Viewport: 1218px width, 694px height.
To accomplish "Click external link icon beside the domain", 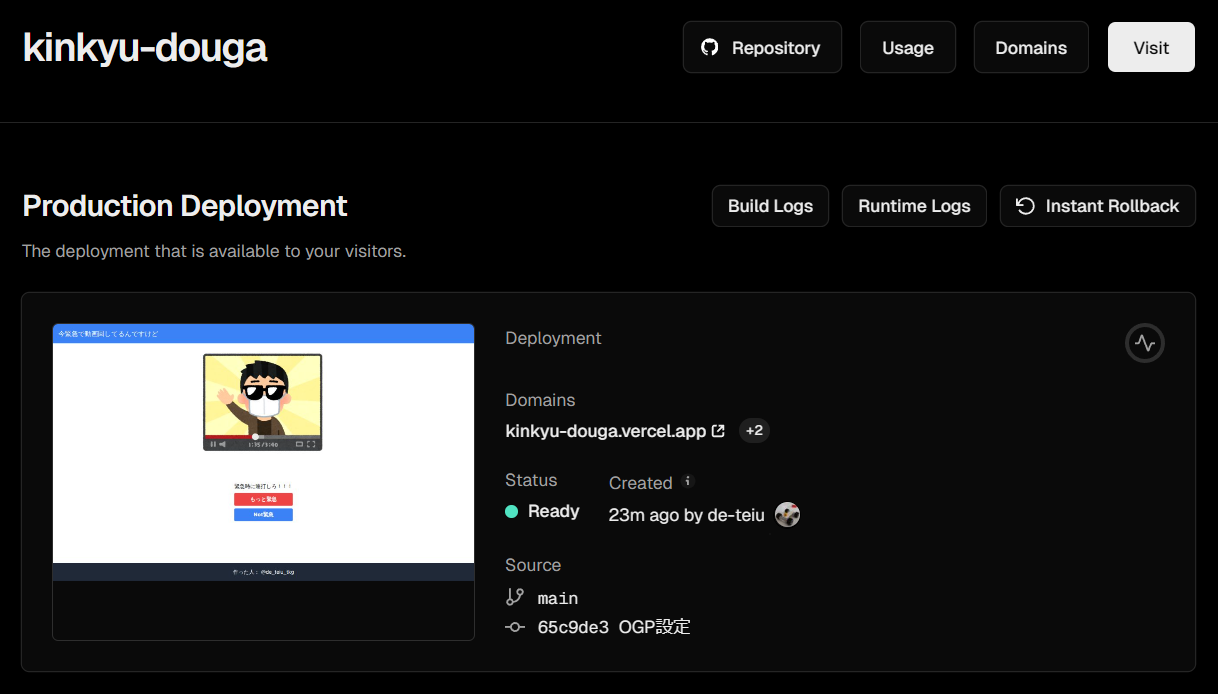I will click(718, 431).
